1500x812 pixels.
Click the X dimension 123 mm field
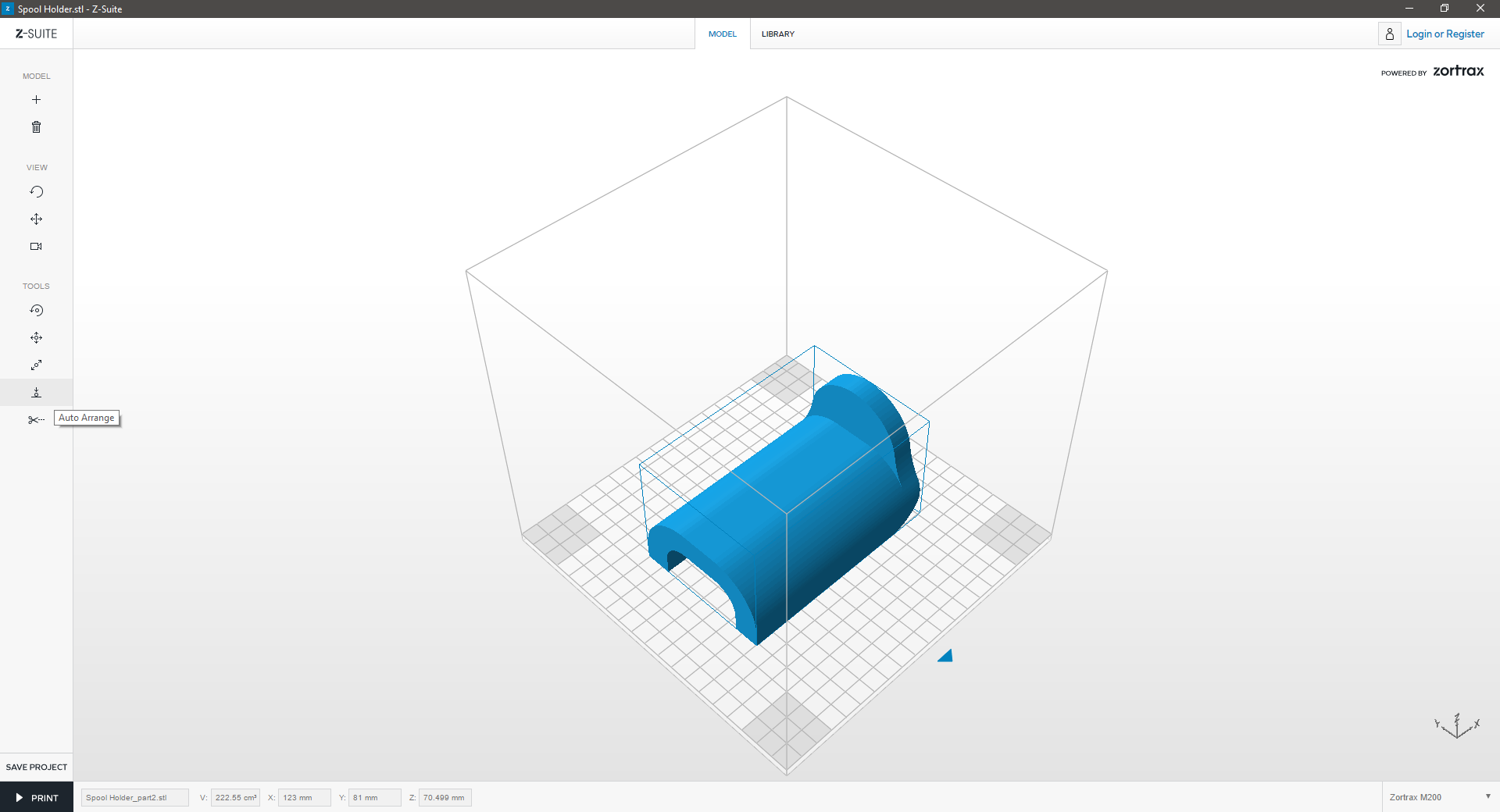pos(304,797)
